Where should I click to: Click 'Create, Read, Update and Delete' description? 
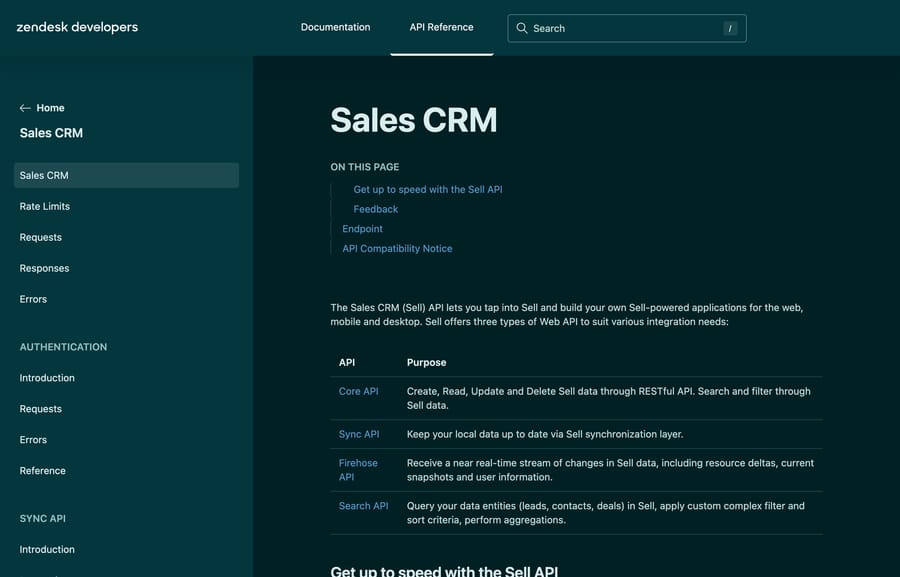pyautogui.click(x=608, y=398)
